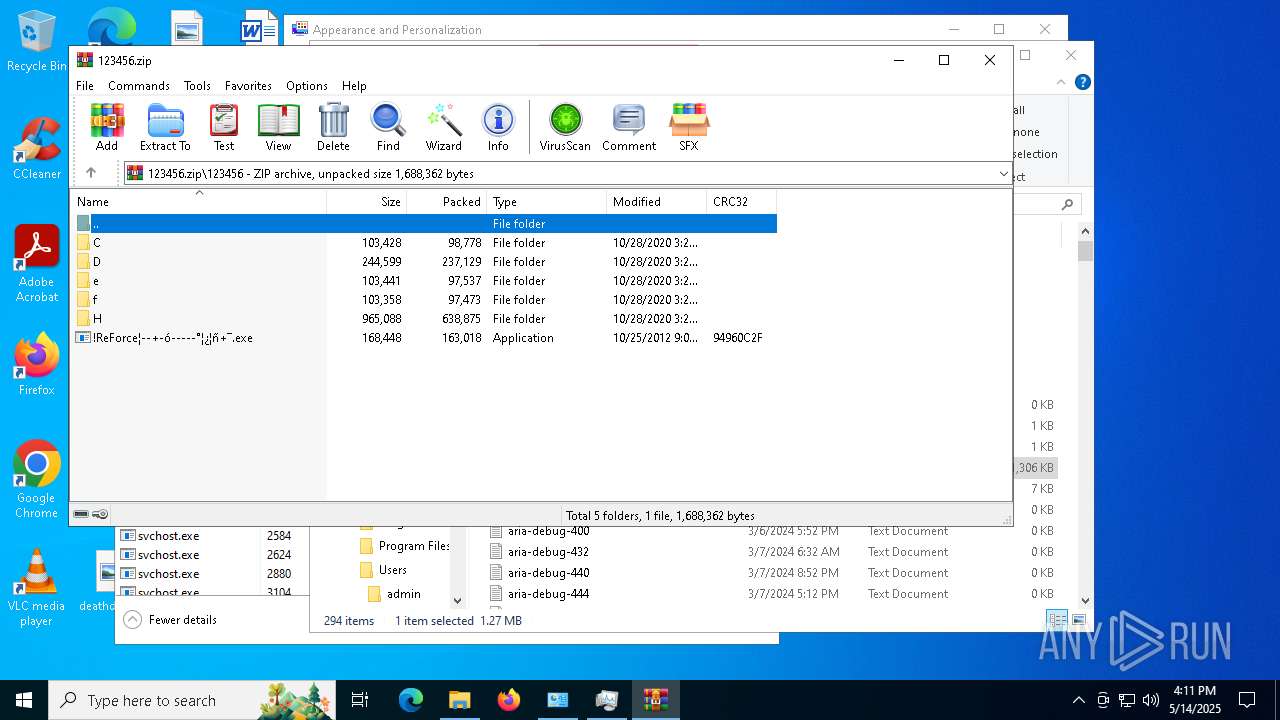
Task: Select folder D in the archive list
Action: 425,262
